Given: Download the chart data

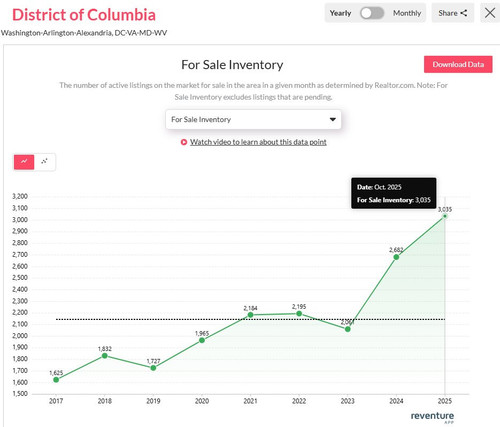Looking at the screenshot, I should point(458,64).
